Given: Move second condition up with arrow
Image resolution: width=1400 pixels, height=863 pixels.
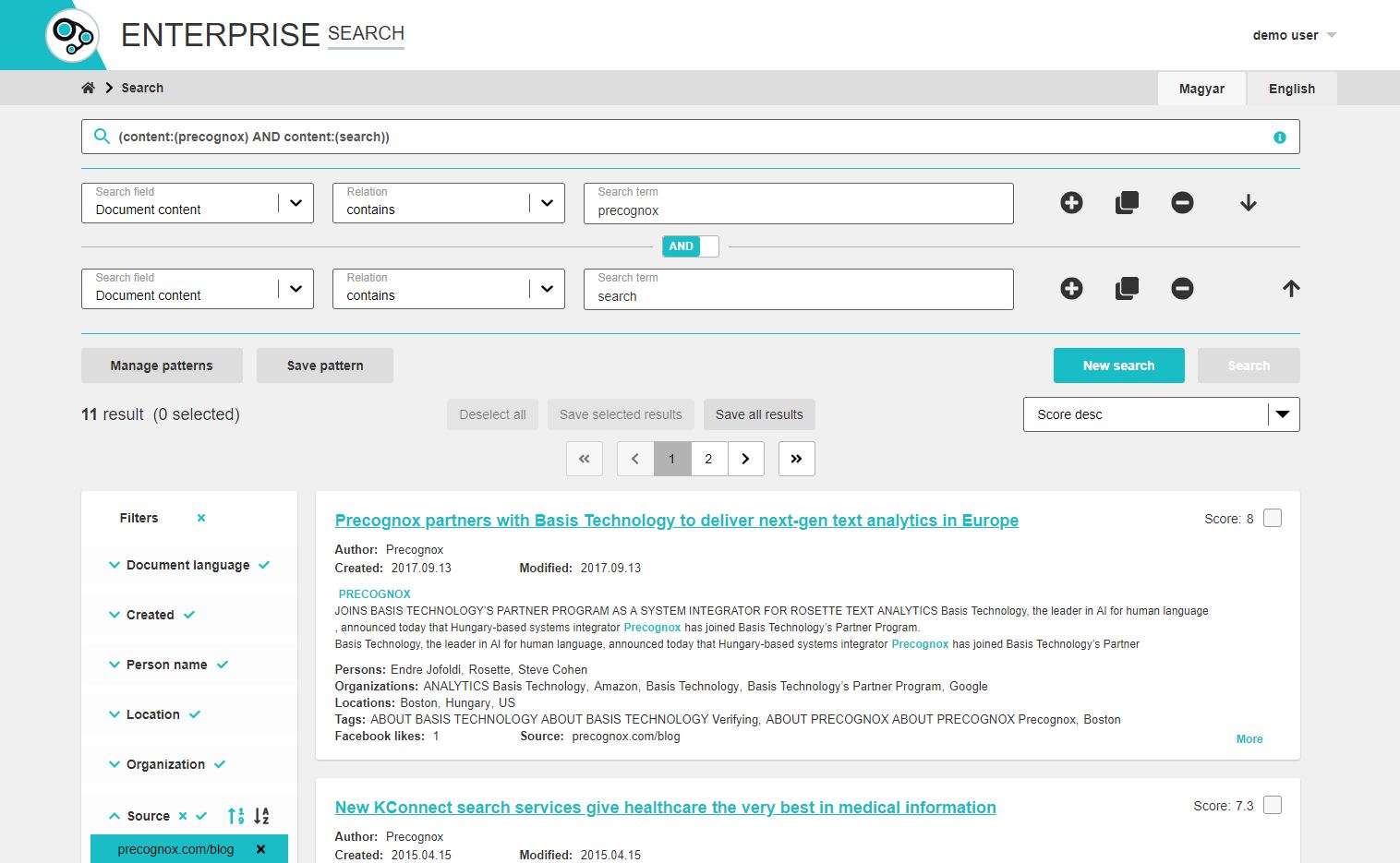Looking at the screenshot, I should 1290,289.
